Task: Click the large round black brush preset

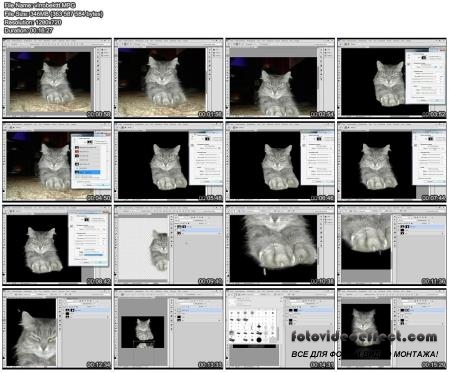Action: (259, 340)
